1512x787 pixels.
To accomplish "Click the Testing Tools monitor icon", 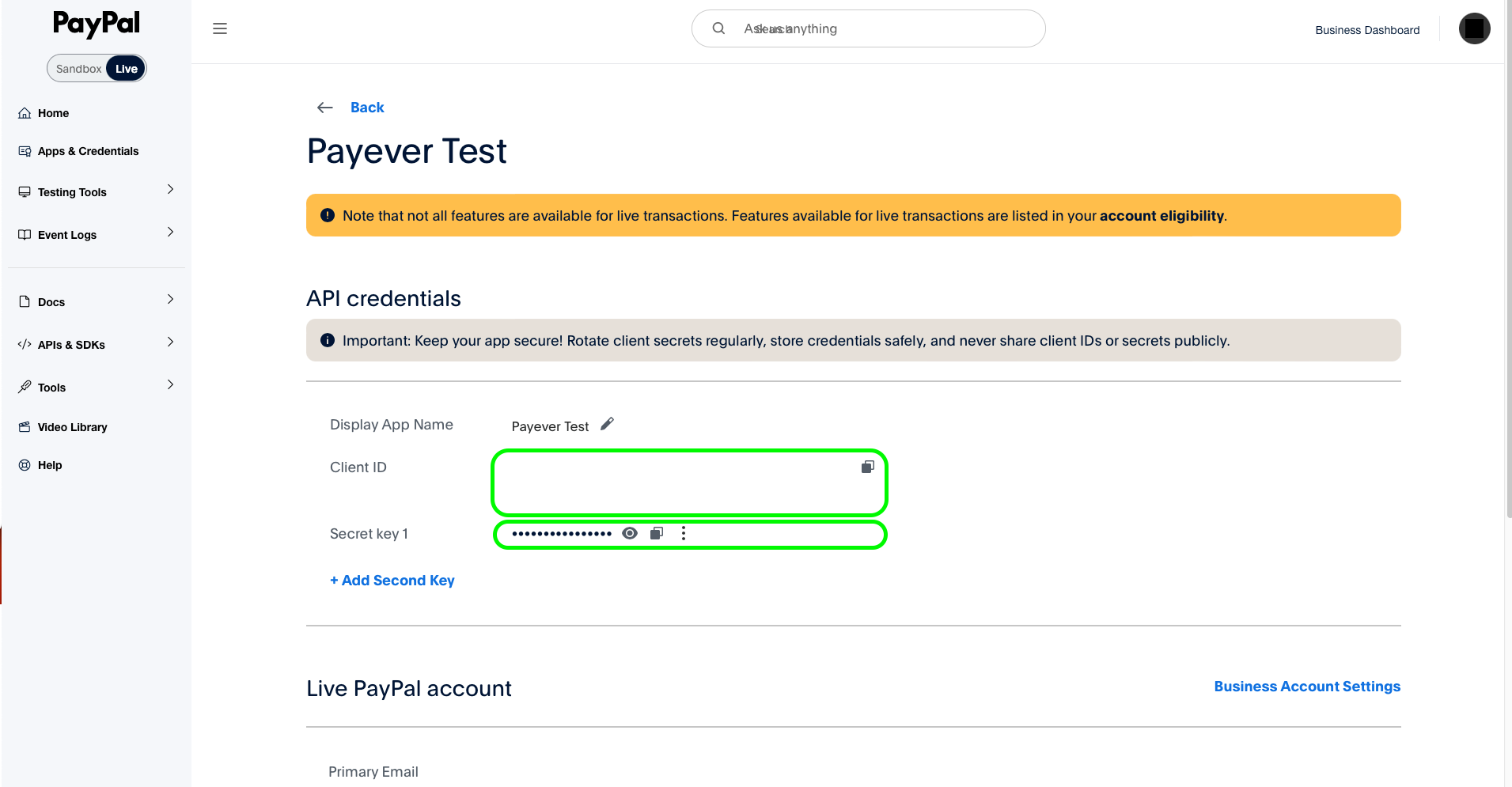I will pyautogui.click(x=25, y=192).
